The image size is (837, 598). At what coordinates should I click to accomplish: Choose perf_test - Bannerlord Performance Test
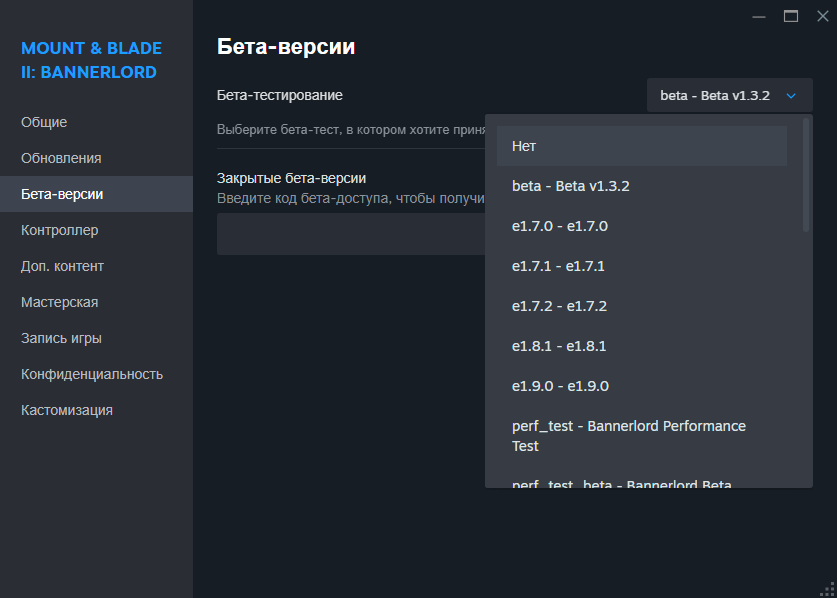[642, 436]
